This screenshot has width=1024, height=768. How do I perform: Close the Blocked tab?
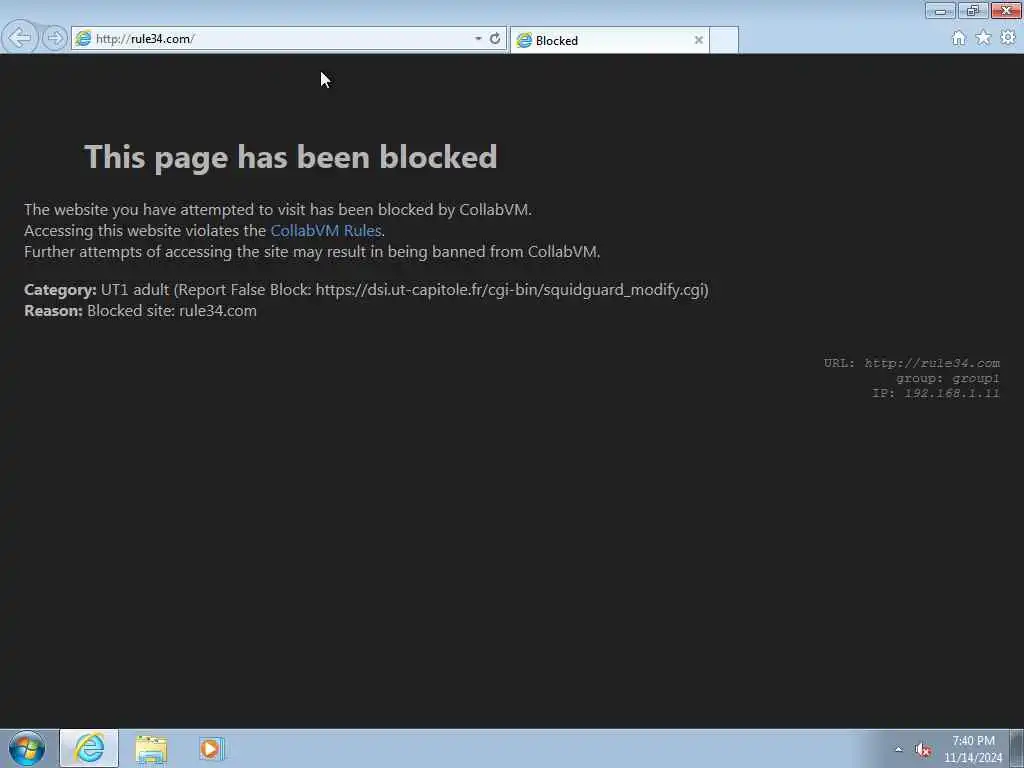698,40
